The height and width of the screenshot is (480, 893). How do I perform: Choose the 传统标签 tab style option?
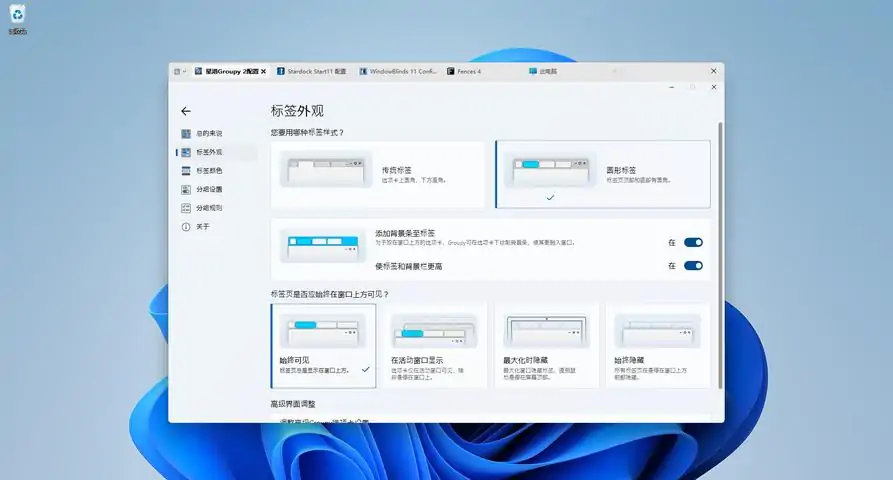coord(377,174)
